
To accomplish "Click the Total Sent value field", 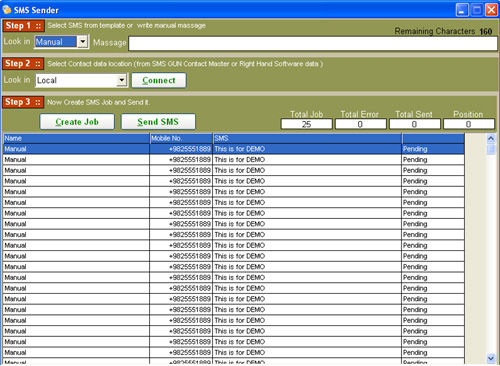I will (414, 124).
